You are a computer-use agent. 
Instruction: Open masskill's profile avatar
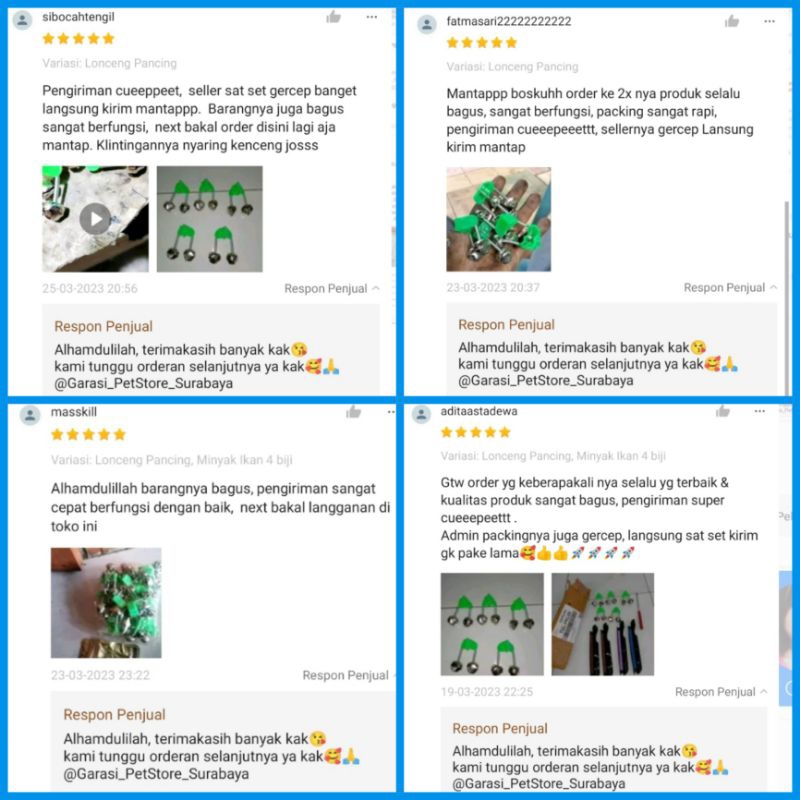[30, 415]
